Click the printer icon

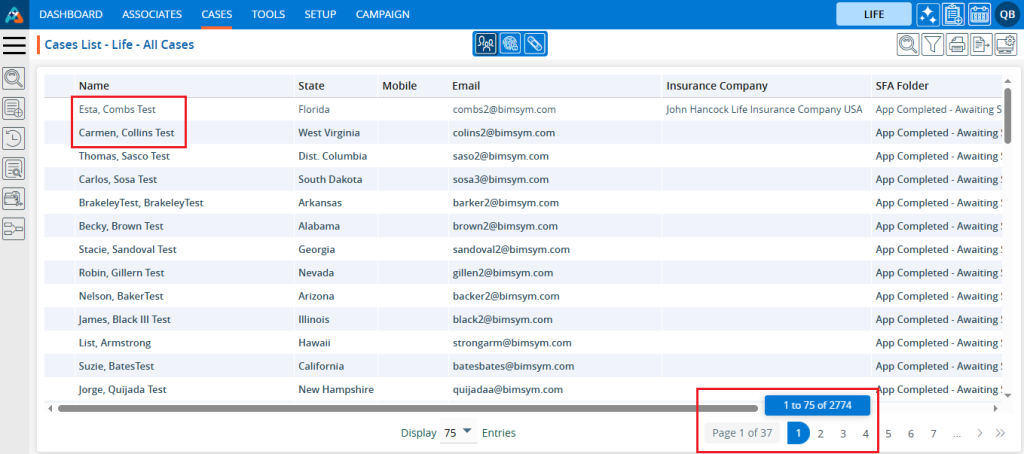(x=956, y=44)
